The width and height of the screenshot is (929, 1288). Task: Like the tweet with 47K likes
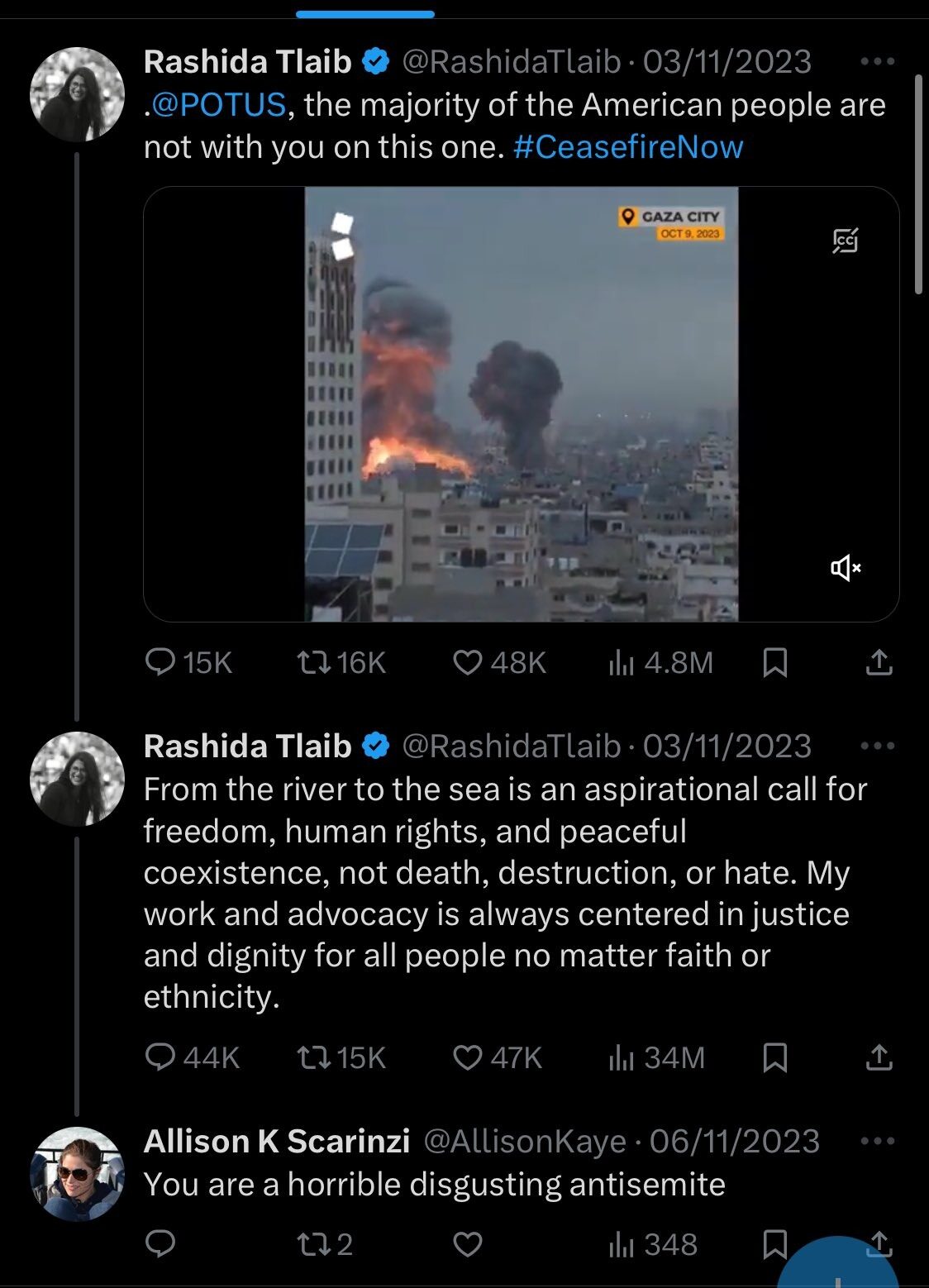coord(468,1057)
